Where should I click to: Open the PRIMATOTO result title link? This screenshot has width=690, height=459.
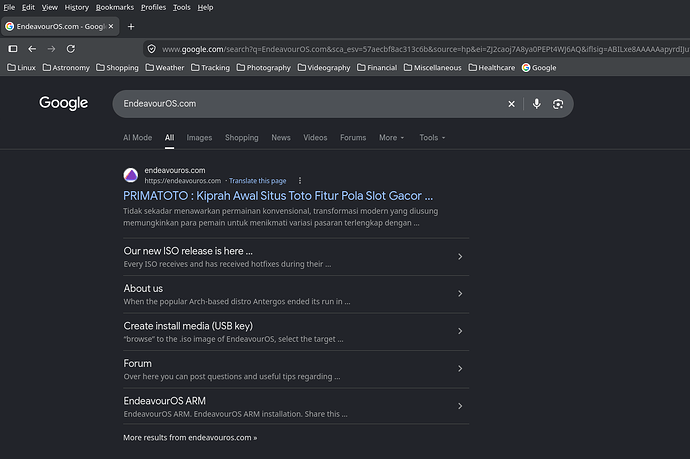point(278,196)
